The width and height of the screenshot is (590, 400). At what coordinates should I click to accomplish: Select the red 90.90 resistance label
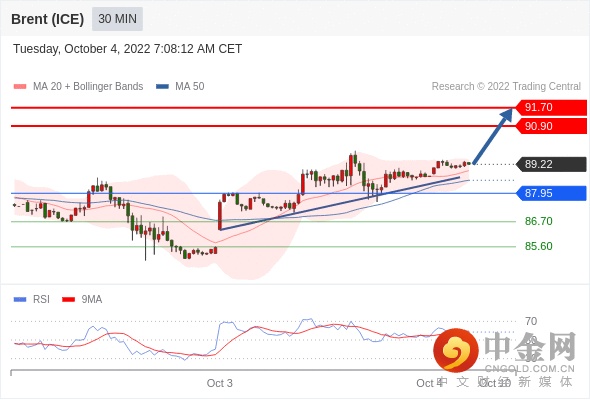click(x=551, y=126)
